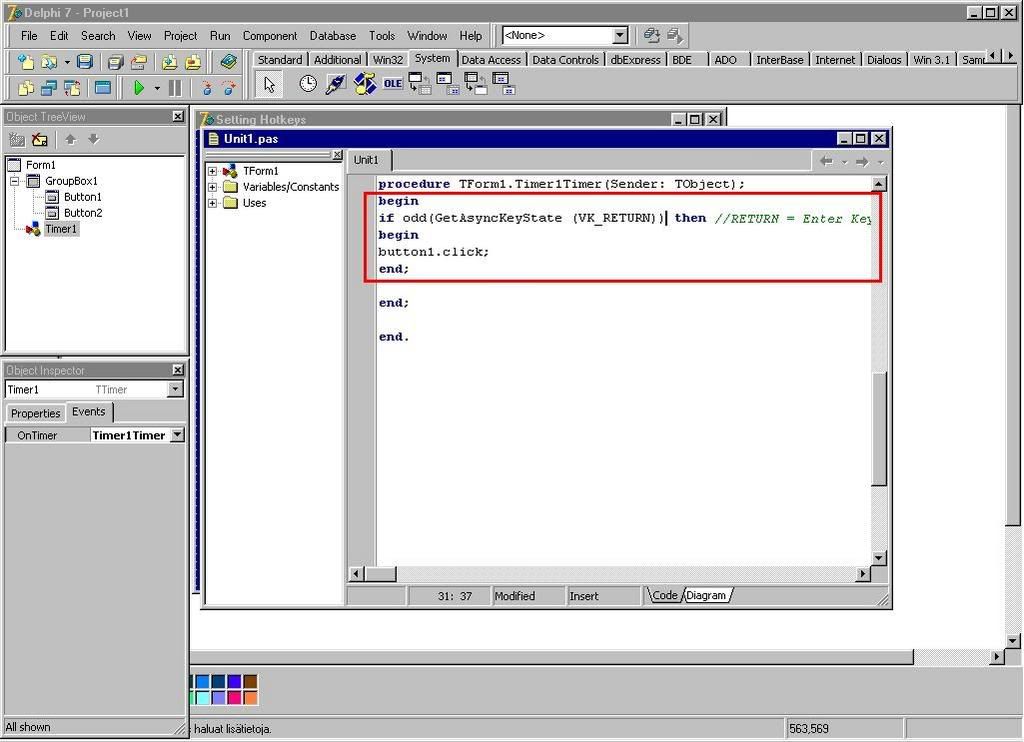
Task: Select the PaintBox component in System palette
Action: (336, 84)
